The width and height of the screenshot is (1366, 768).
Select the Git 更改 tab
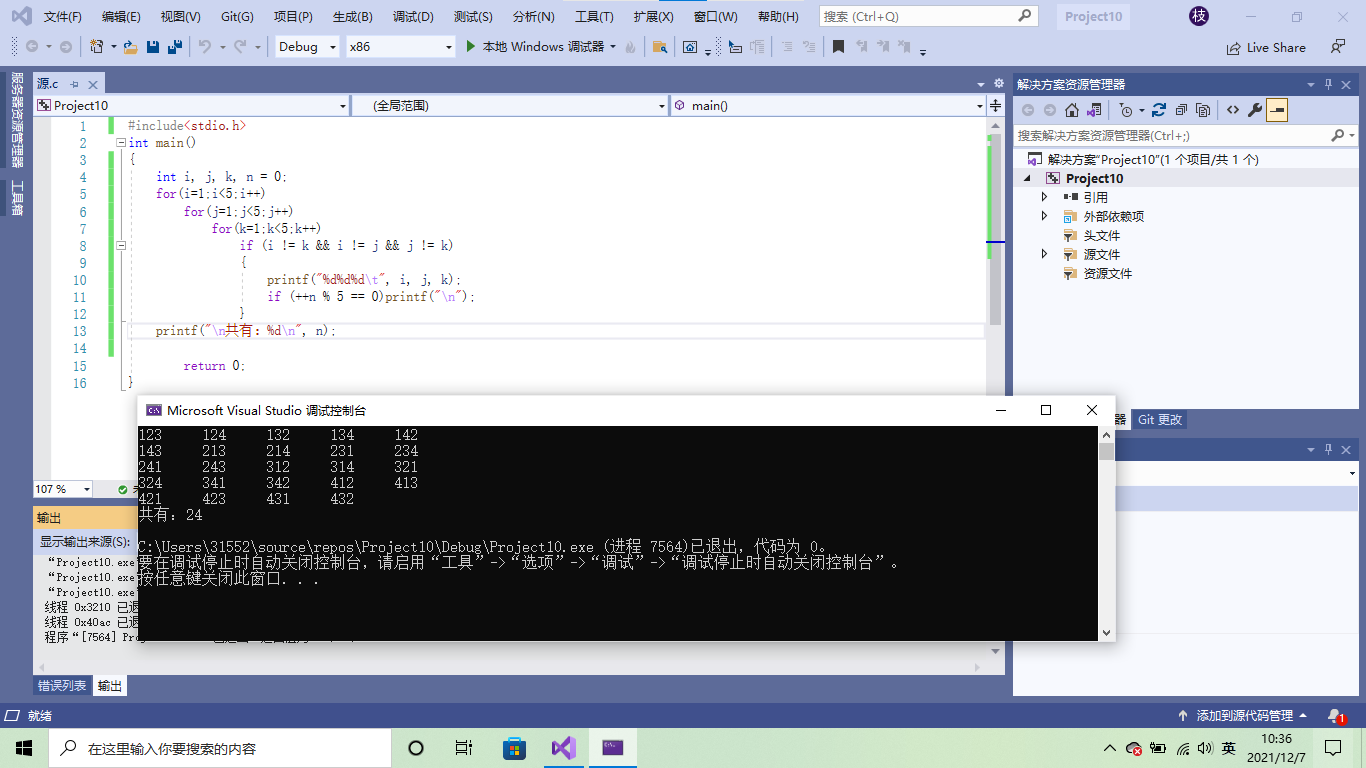coord(1160,420)
